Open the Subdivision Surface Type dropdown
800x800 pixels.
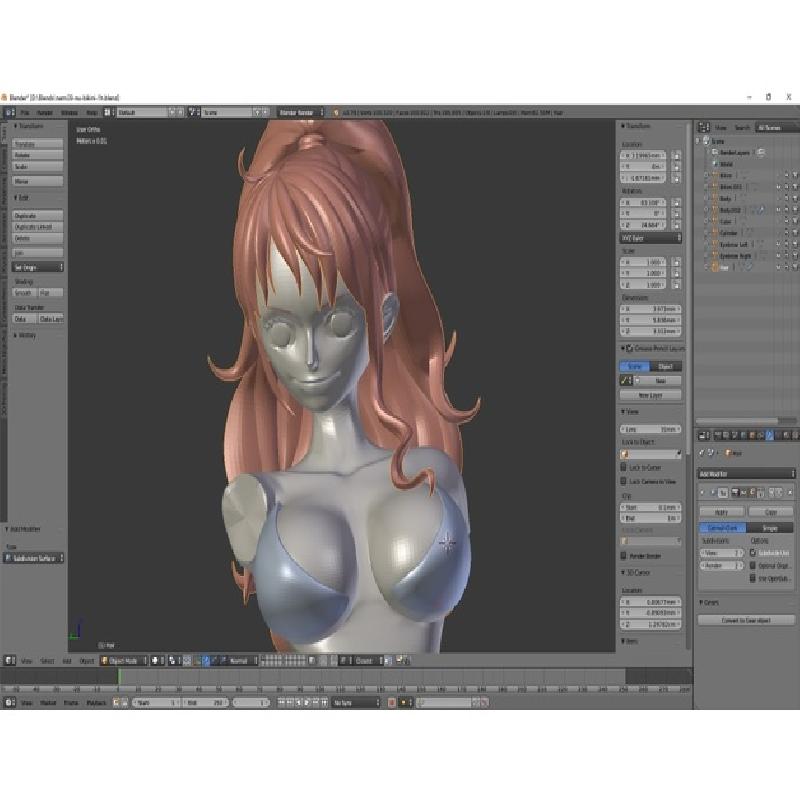pos(33,558)
